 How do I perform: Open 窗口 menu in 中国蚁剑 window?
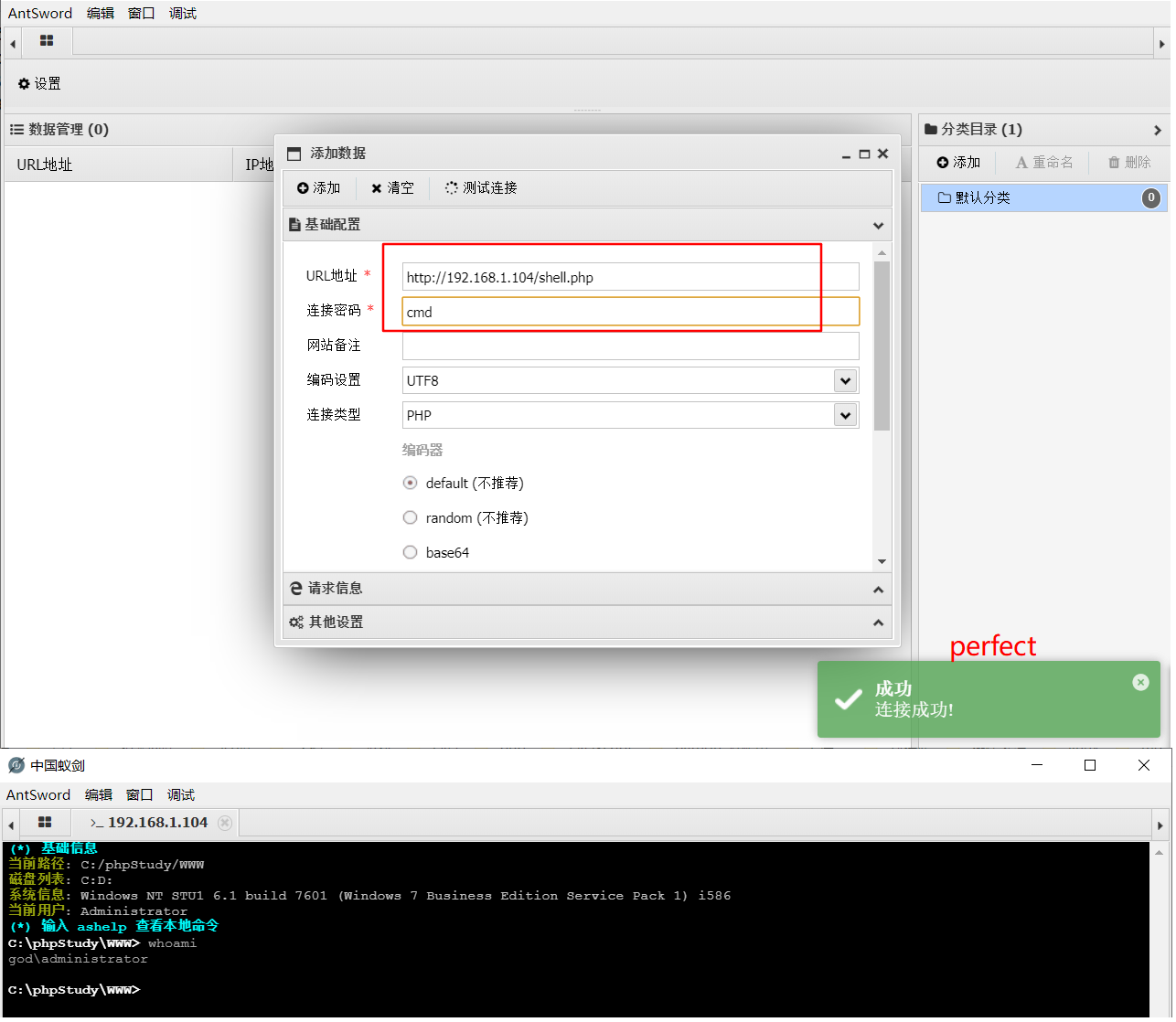pos(139,794)
